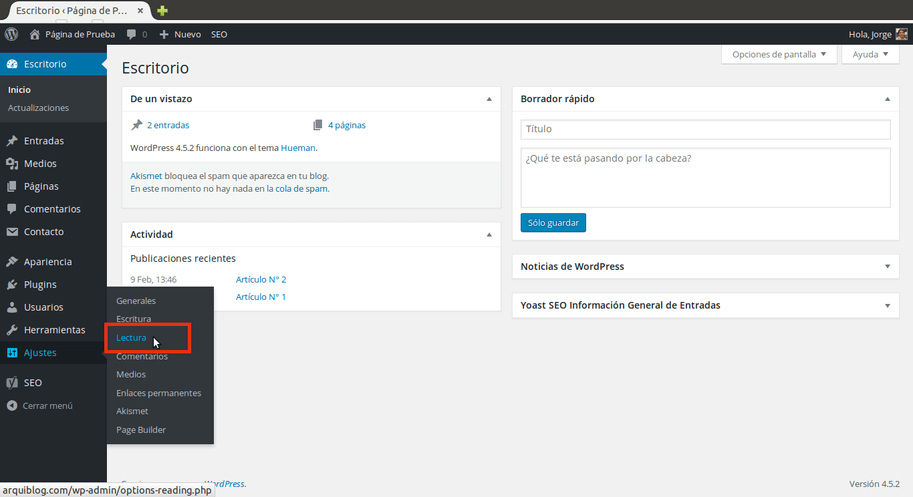Open a new browser tab with the green plus
This screenshot has width=913, height=497.
pyautogui.click(x=162, y=10)
